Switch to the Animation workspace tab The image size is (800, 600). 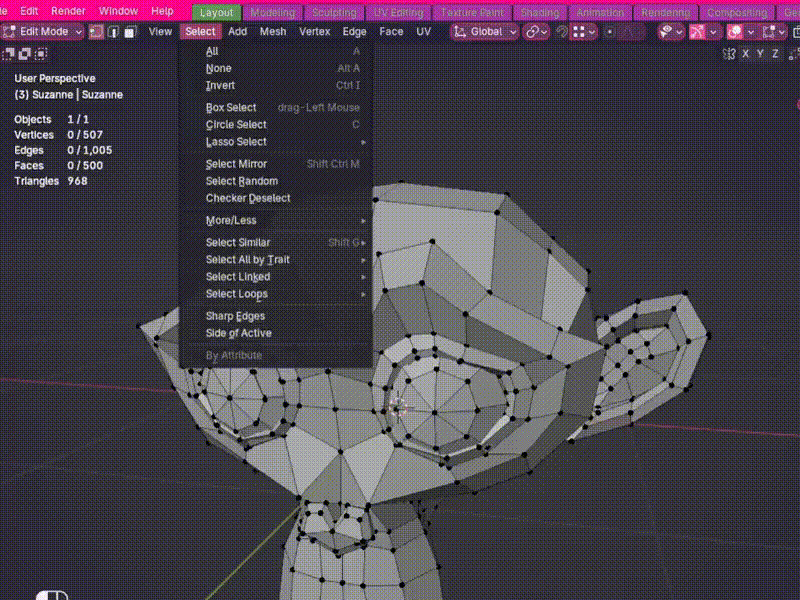[x=600, y=12]
